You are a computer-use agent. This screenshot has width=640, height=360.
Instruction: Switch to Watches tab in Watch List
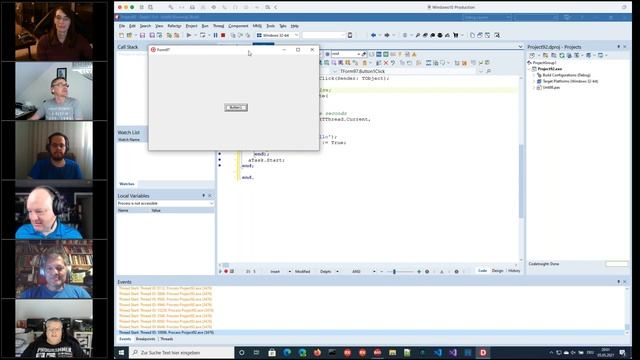(x=127, y=184)
